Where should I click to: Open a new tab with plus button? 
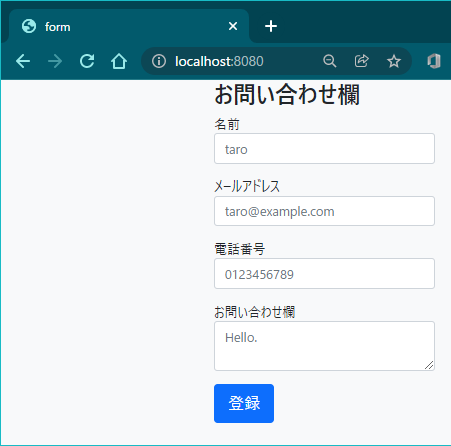pyautogui.click(x=271, y=26)
